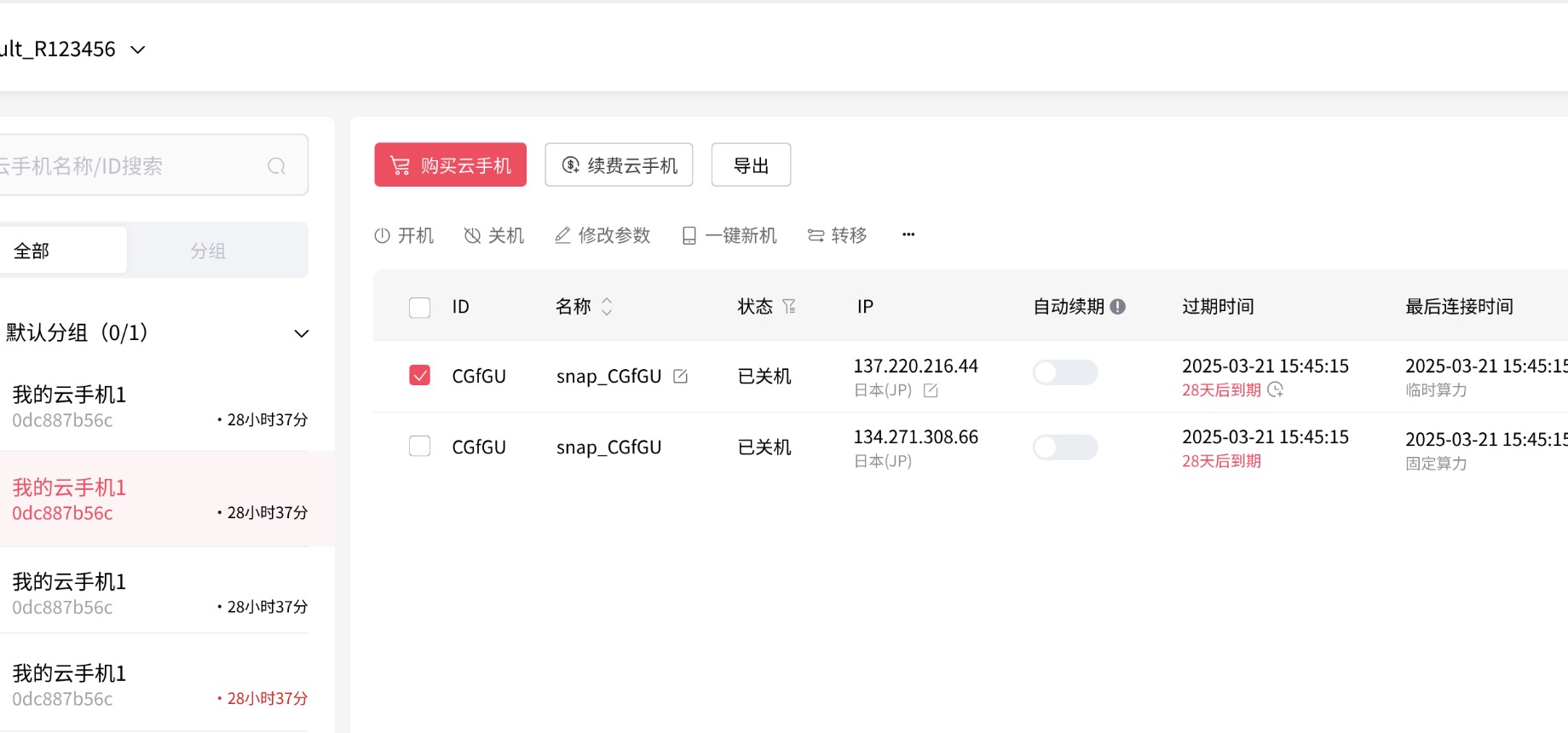
Task: Enable auto-renew for IP 137.220.216.44
Action: (1064, 372)
